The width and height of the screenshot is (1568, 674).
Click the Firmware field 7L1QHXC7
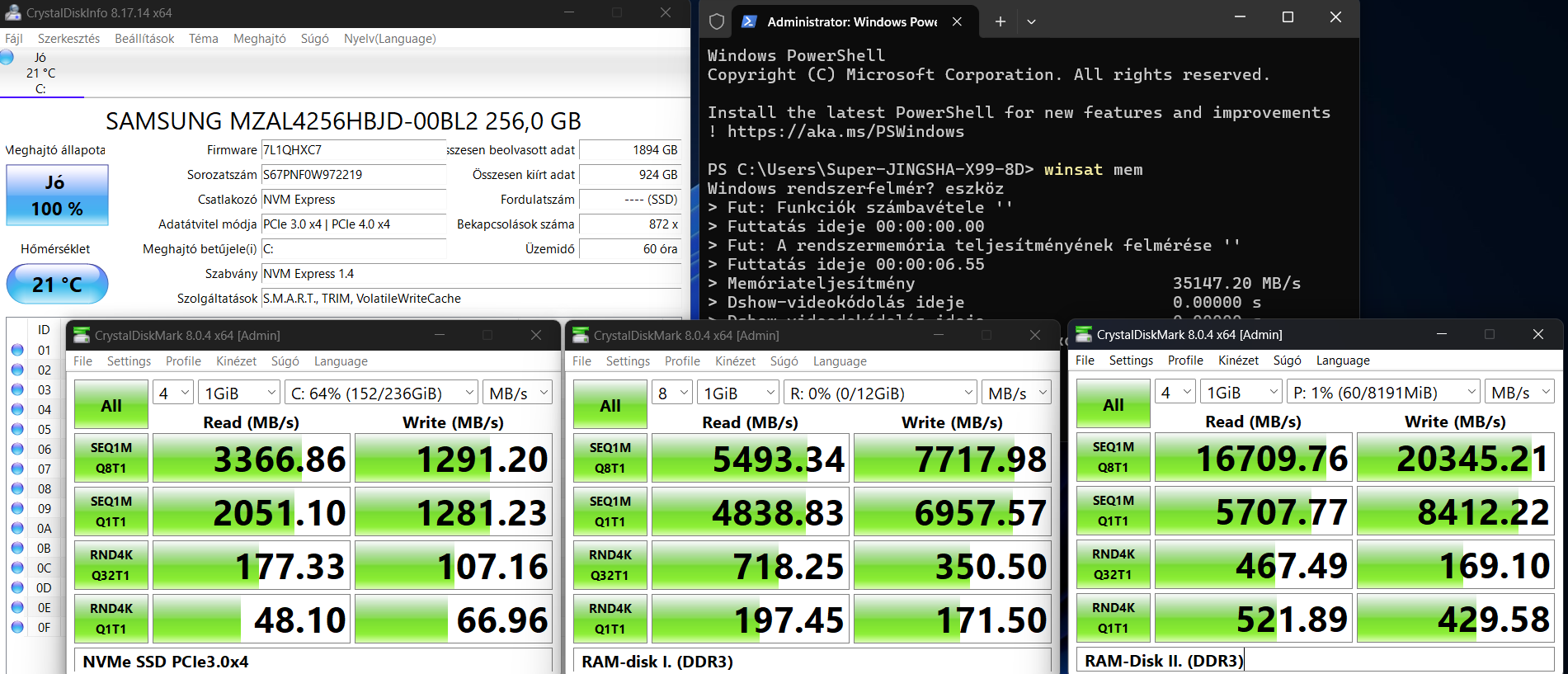(353, 150)
